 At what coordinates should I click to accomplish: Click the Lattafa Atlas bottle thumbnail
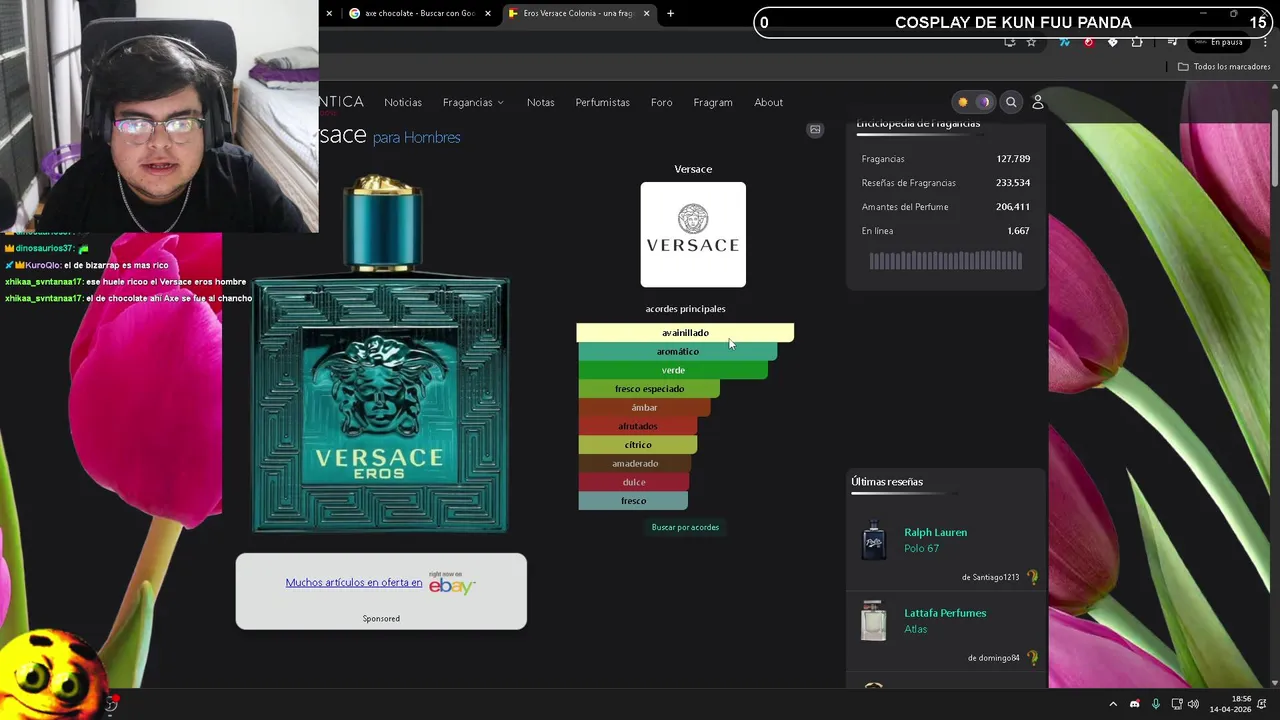tap(874, 621)
